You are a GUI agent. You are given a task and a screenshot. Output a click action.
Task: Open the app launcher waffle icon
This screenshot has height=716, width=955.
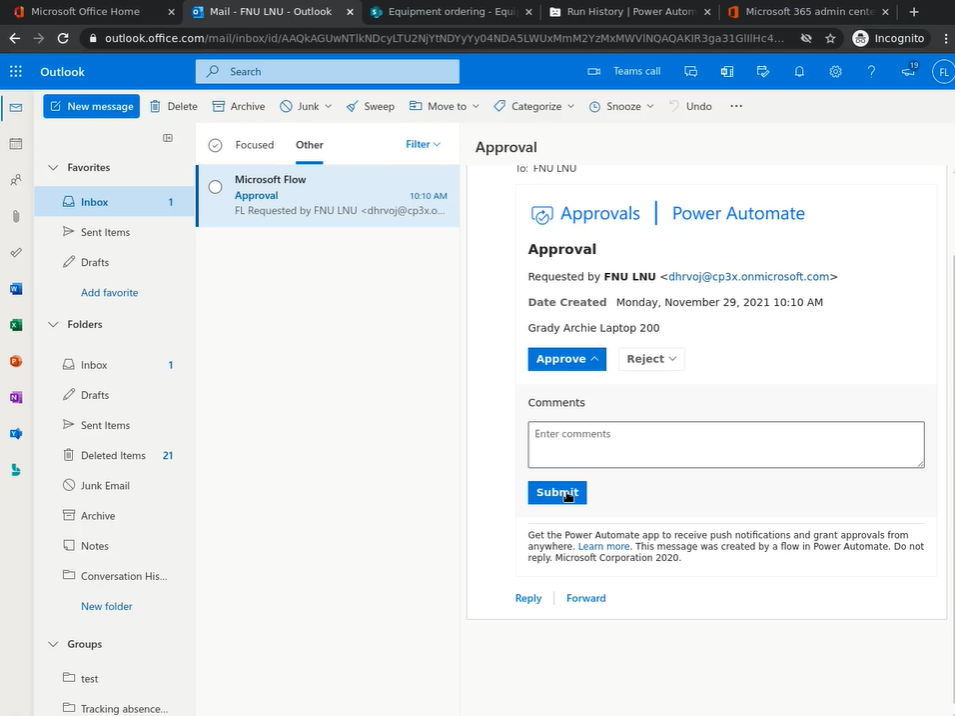coord(16,72)
